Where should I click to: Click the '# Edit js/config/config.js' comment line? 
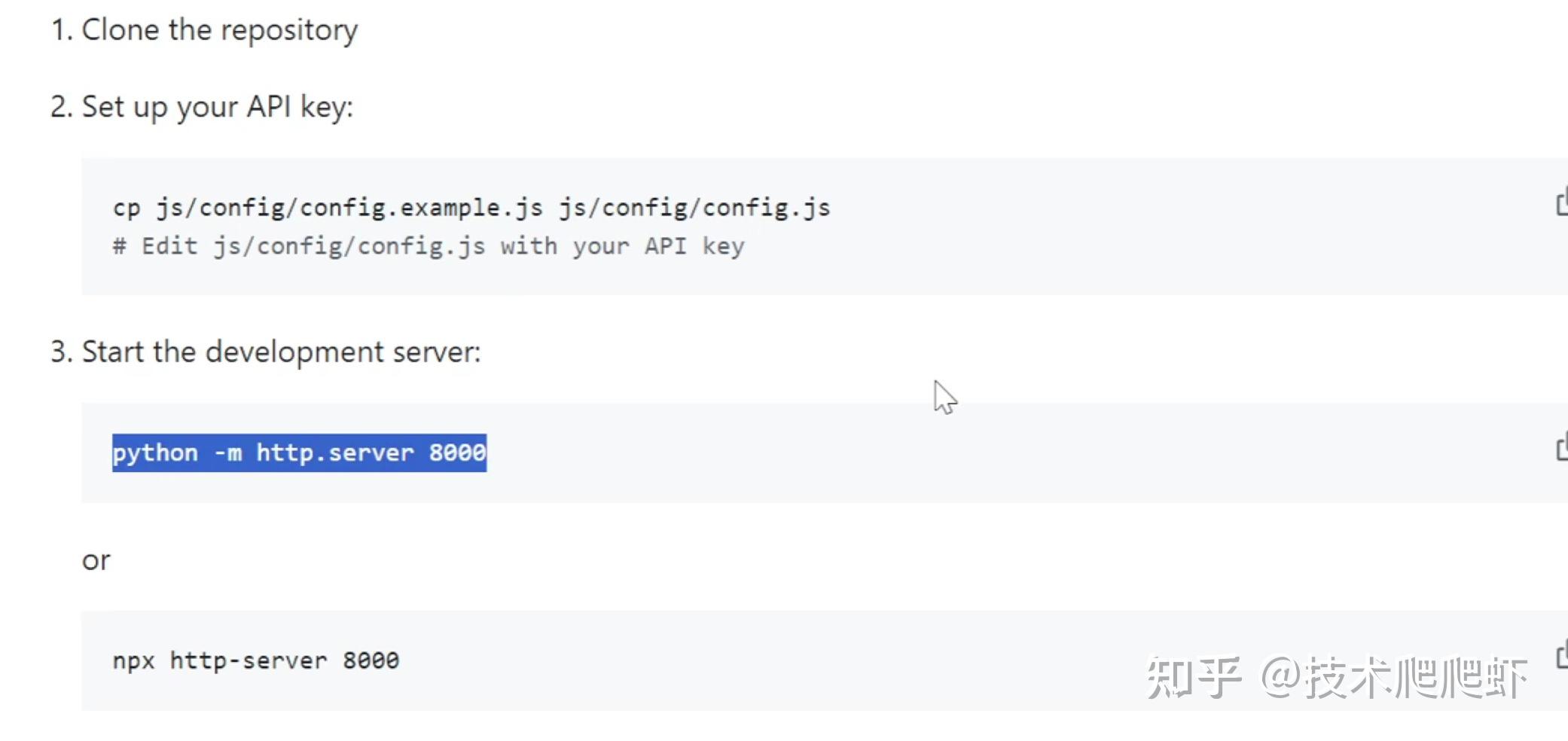coord(428,246)
